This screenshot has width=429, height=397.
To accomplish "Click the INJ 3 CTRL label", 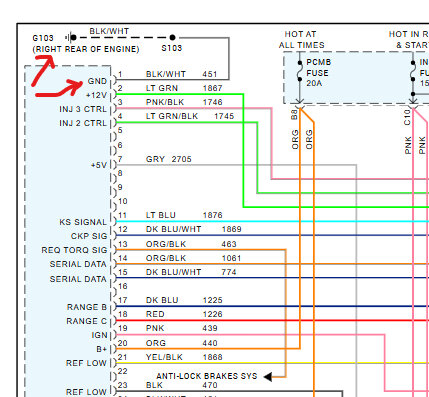I will tap(83, 109).
